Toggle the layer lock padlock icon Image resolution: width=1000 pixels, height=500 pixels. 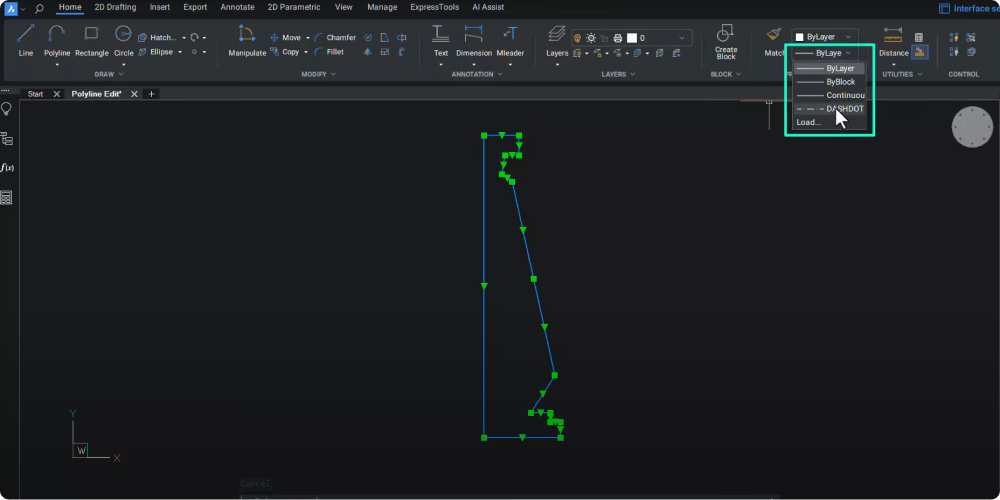coord(604,38)
